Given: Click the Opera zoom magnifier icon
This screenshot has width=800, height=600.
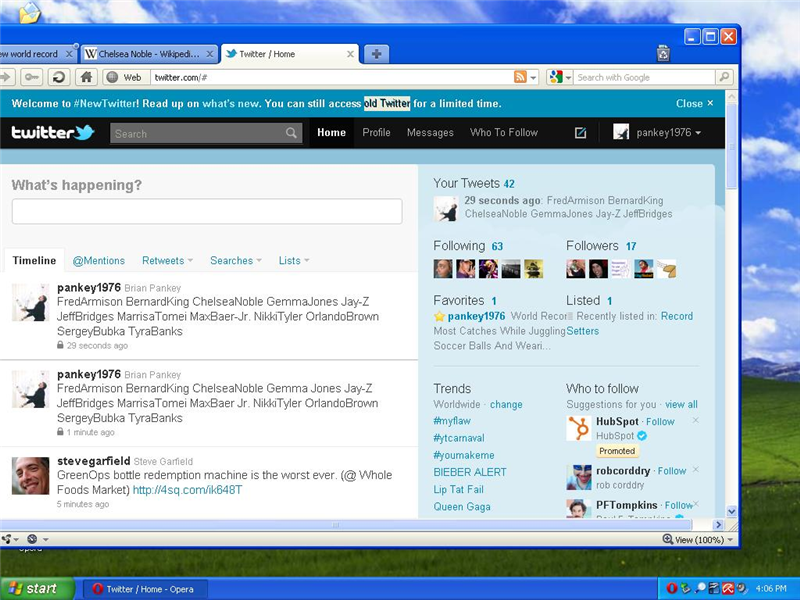Looking at the screenshot, I should [x=667, y=539].
